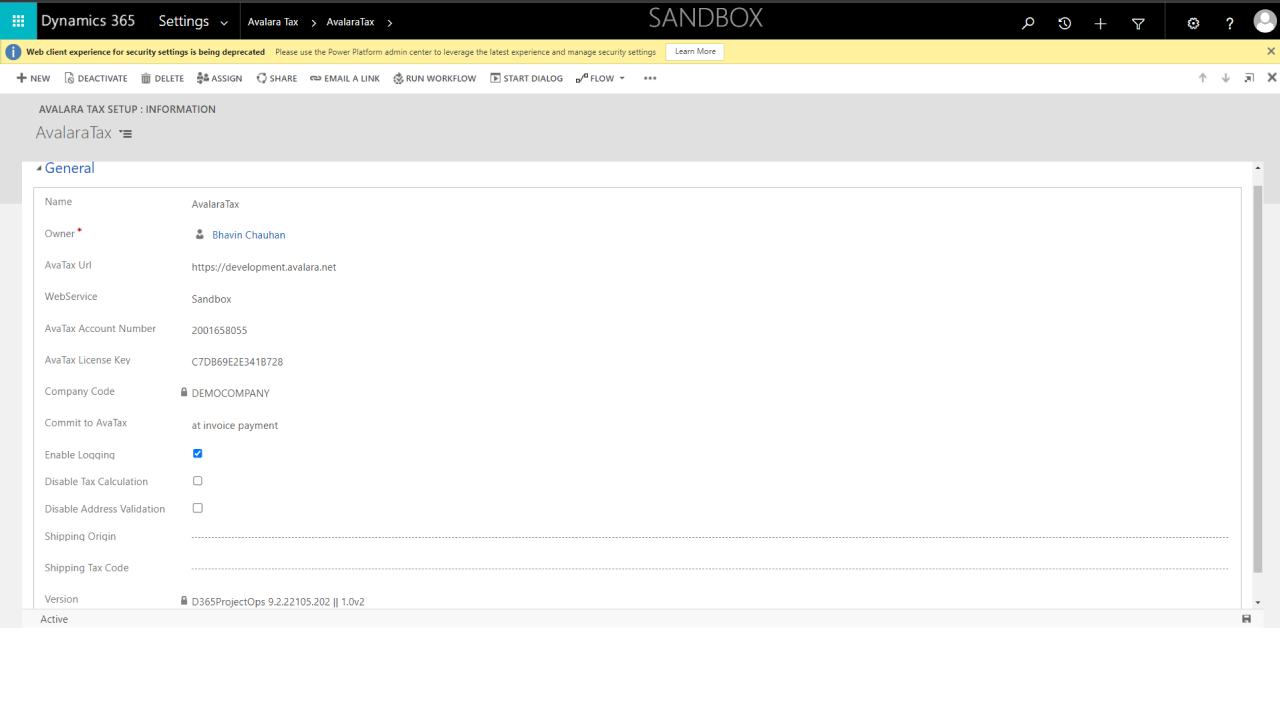The image size is (1280, 720).
Task: Click DELETE in the command bar
Action: (x=162, y=78)
